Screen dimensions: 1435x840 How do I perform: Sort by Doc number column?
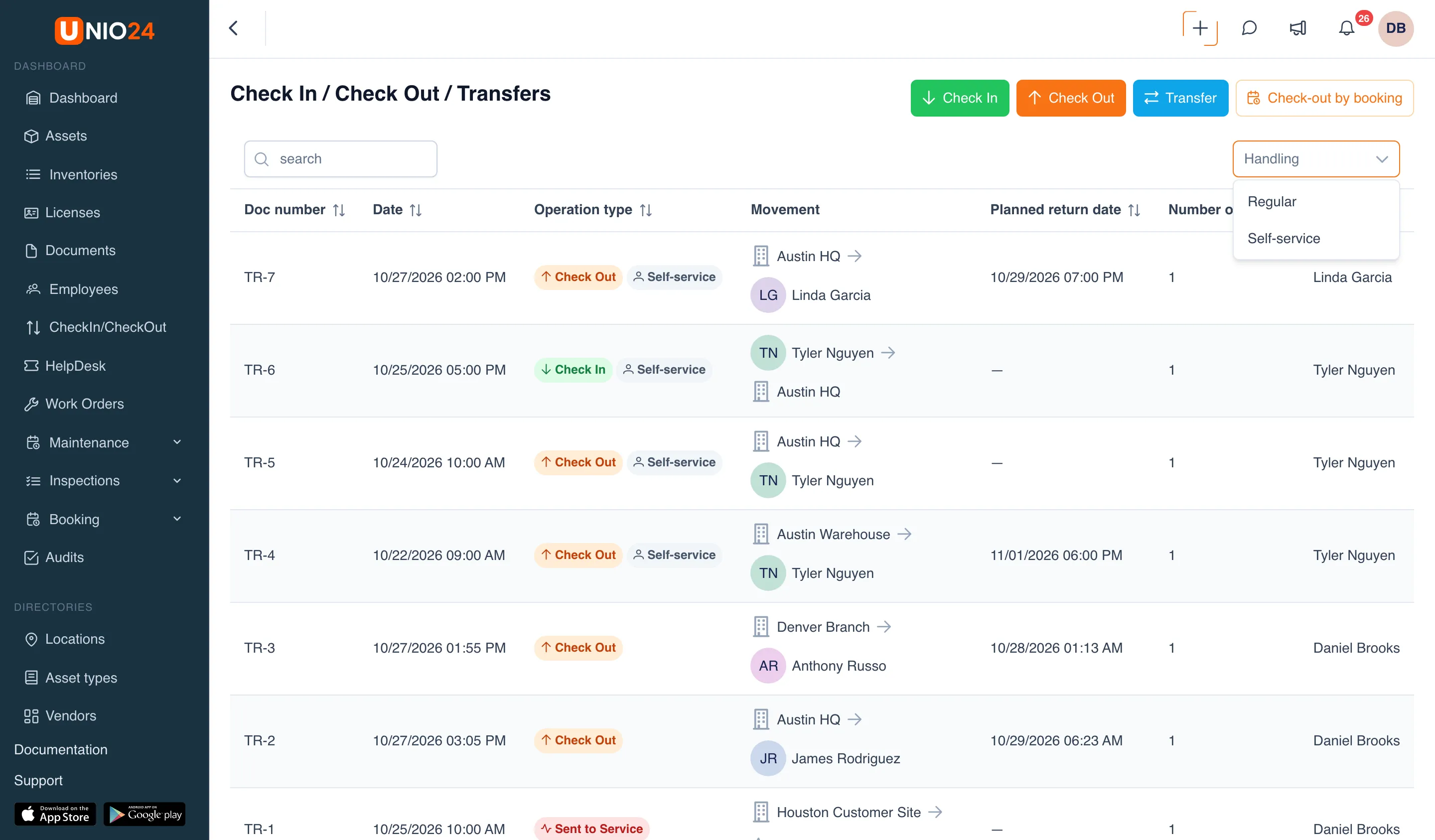click(x=339, y=210)
